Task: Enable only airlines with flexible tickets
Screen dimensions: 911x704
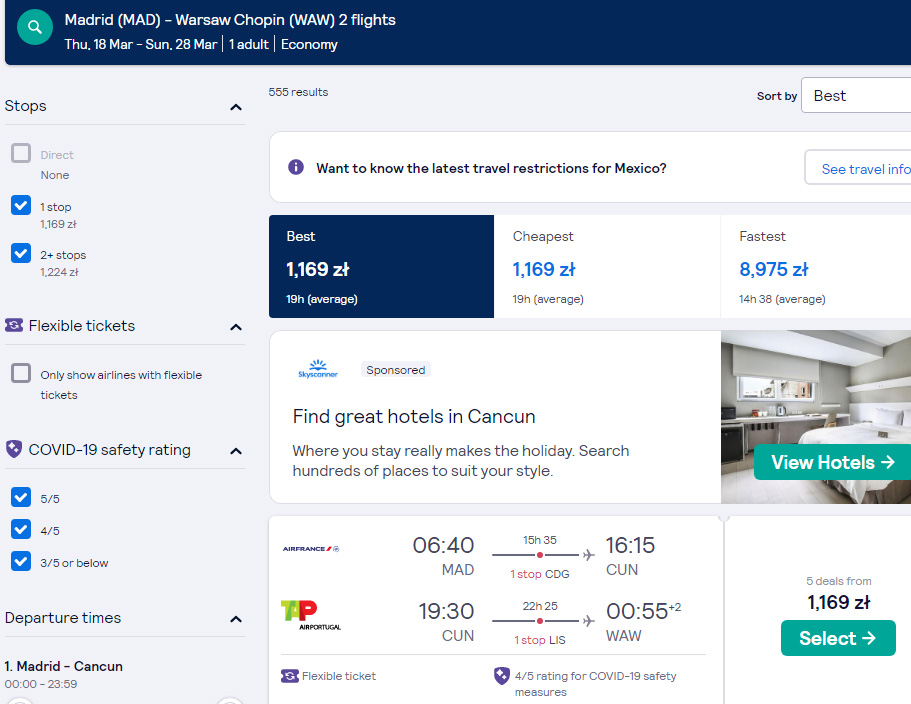Action: click(21, 373)
